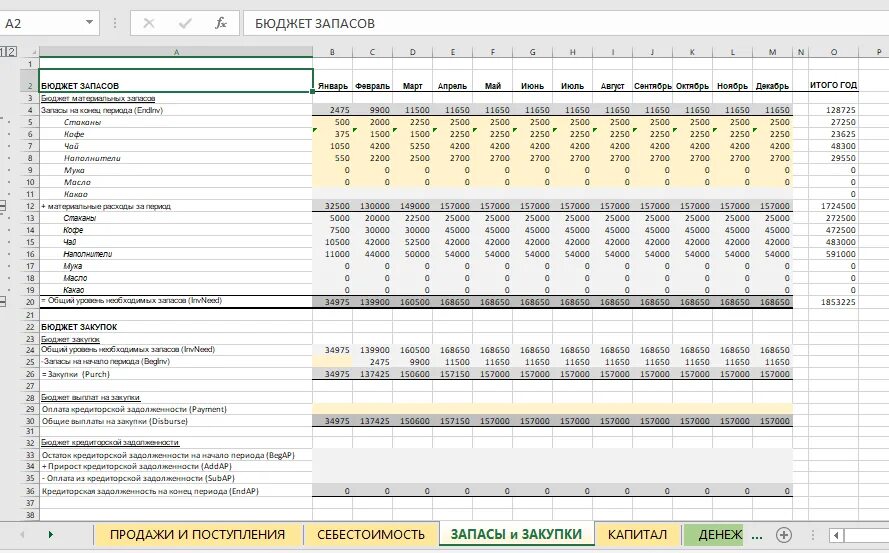889x553 pixels.
Task: Click the Бюджет кредиторской задолженности cell
Action: (176, 442)
